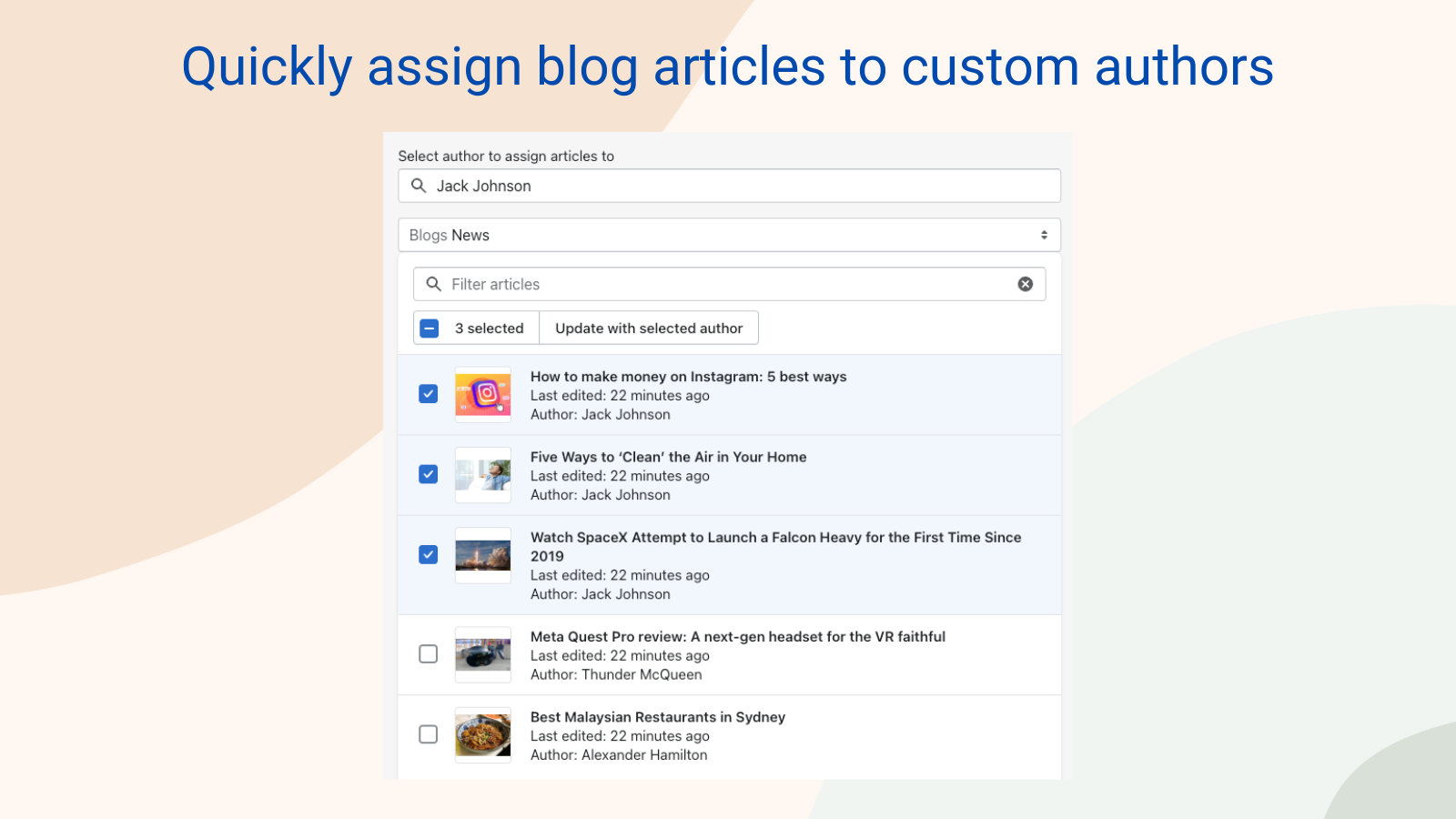Click the Malaysian restaurant food thumbnail
The height and width of the screenshot is (819, 1456).
pyautogui.click(x=482, y=734)
